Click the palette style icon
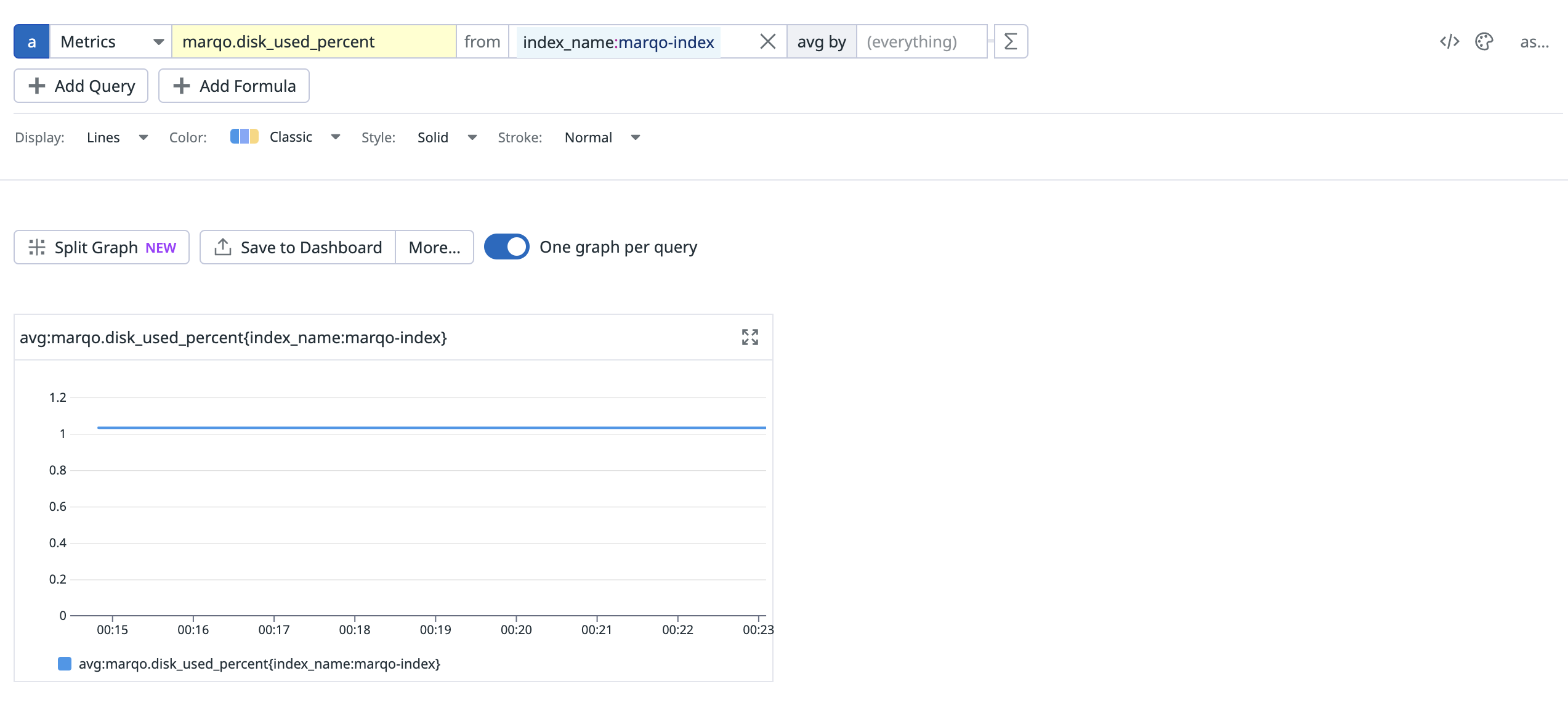 1484,41
